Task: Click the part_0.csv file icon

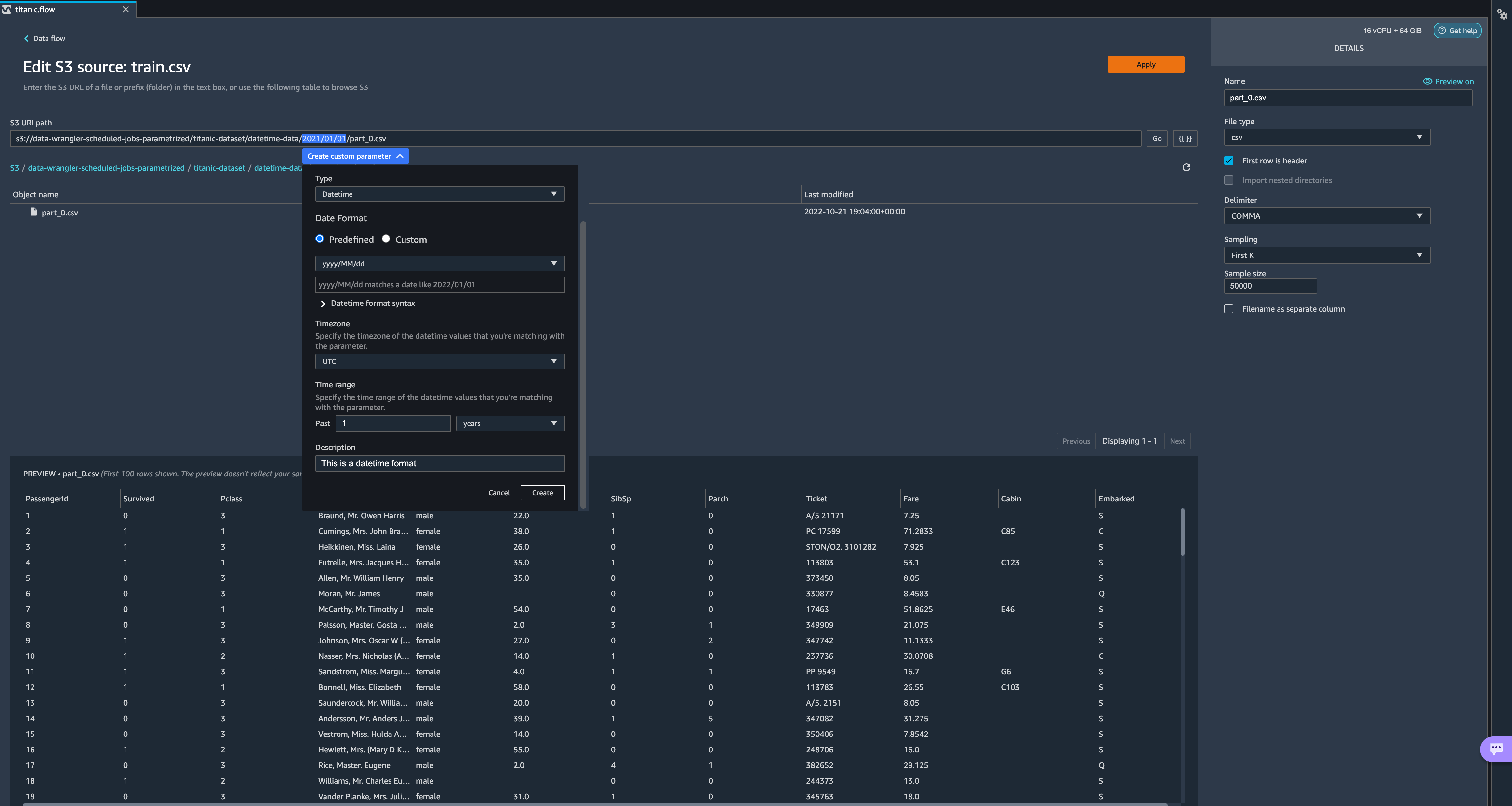Action: point(33,212)
